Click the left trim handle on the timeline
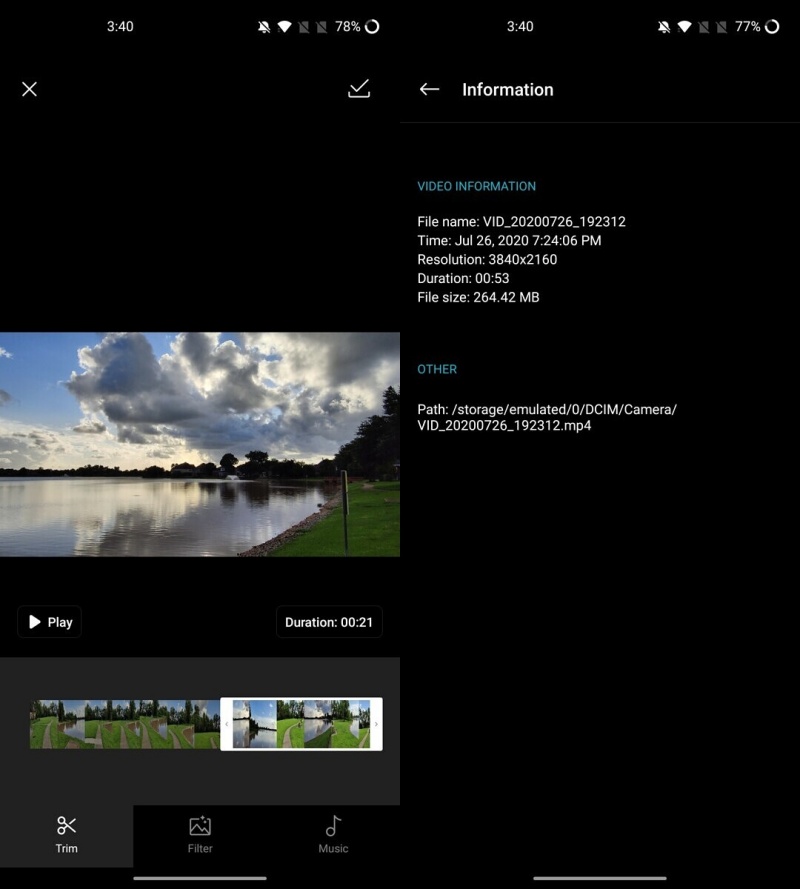Image resolution: width=800 pixels, height=889 pixels. 226,724
